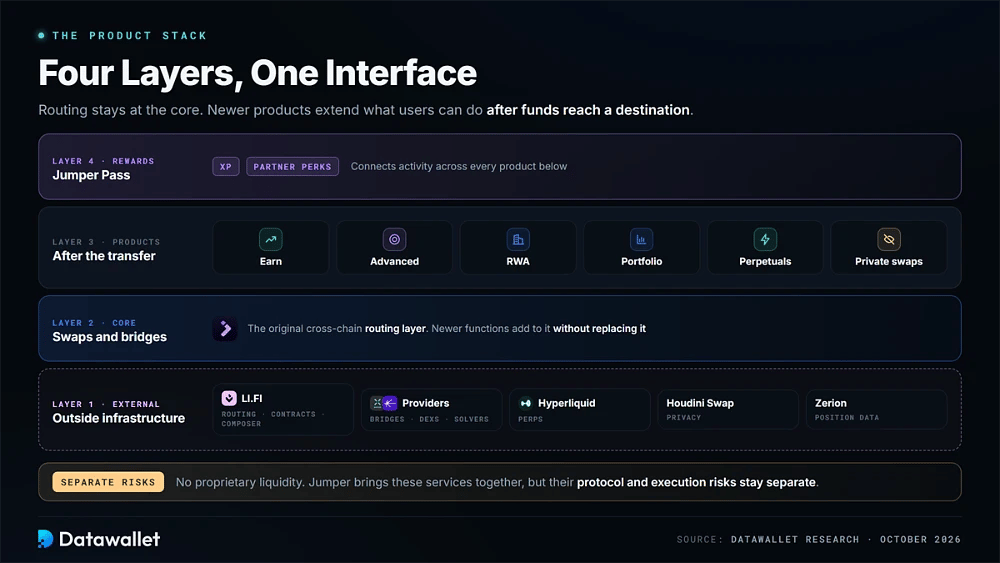This screenshot has height=563, width=1000.
Task: Click THE PRODUCT STACK header text
Action: click(x=129, y=36)
